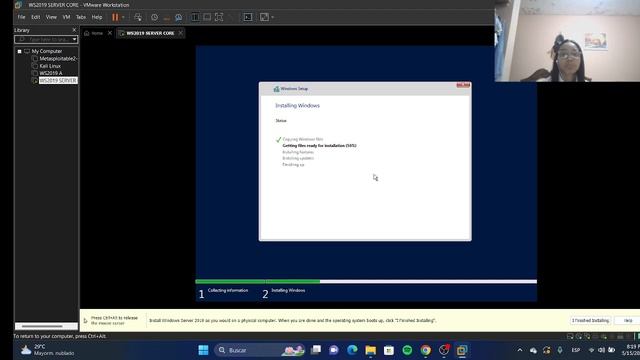Take a snapshot with the clock icon
Screen dimensions: 640x360
click(x=154, y=17)
